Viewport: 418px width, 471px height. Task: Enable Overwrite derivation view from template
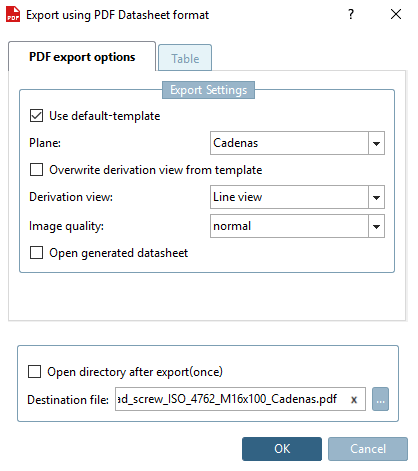point(36,170)
